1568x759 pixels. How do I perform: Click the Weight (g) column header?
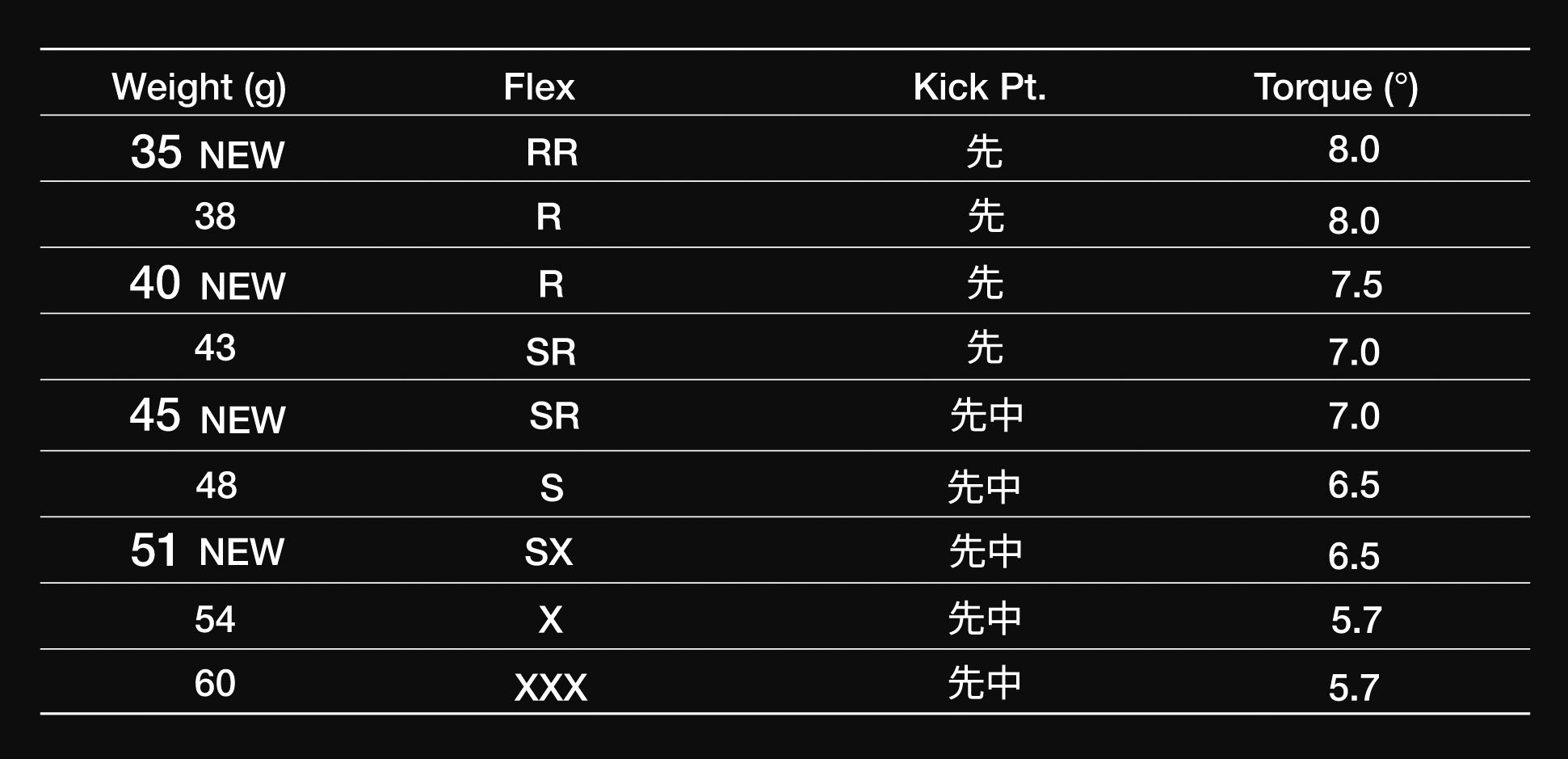200,87
